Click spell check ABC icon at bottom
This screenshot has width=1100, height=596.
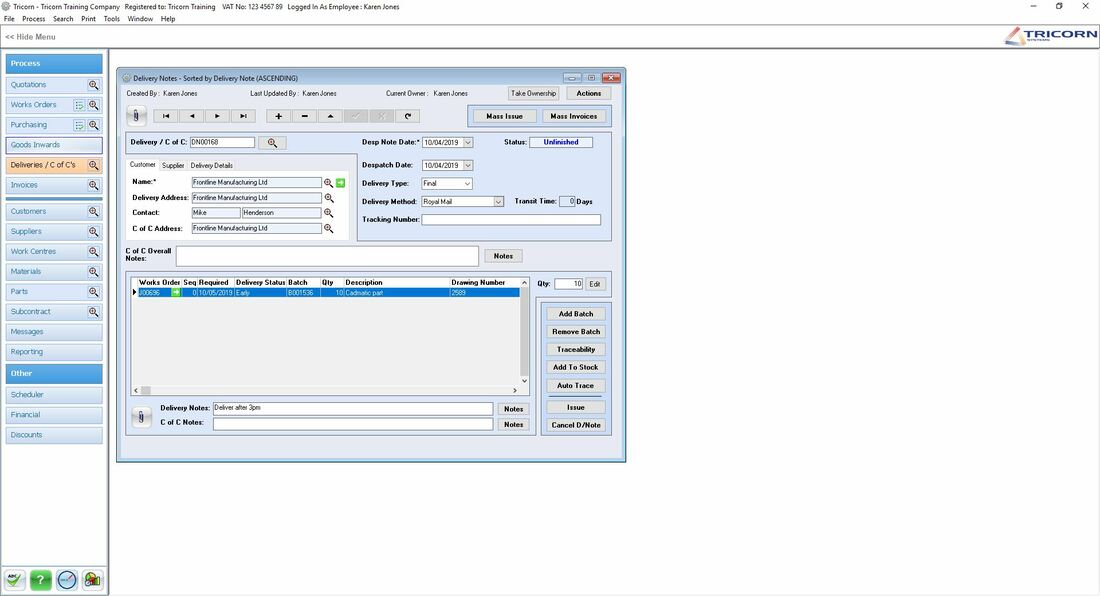15,580
